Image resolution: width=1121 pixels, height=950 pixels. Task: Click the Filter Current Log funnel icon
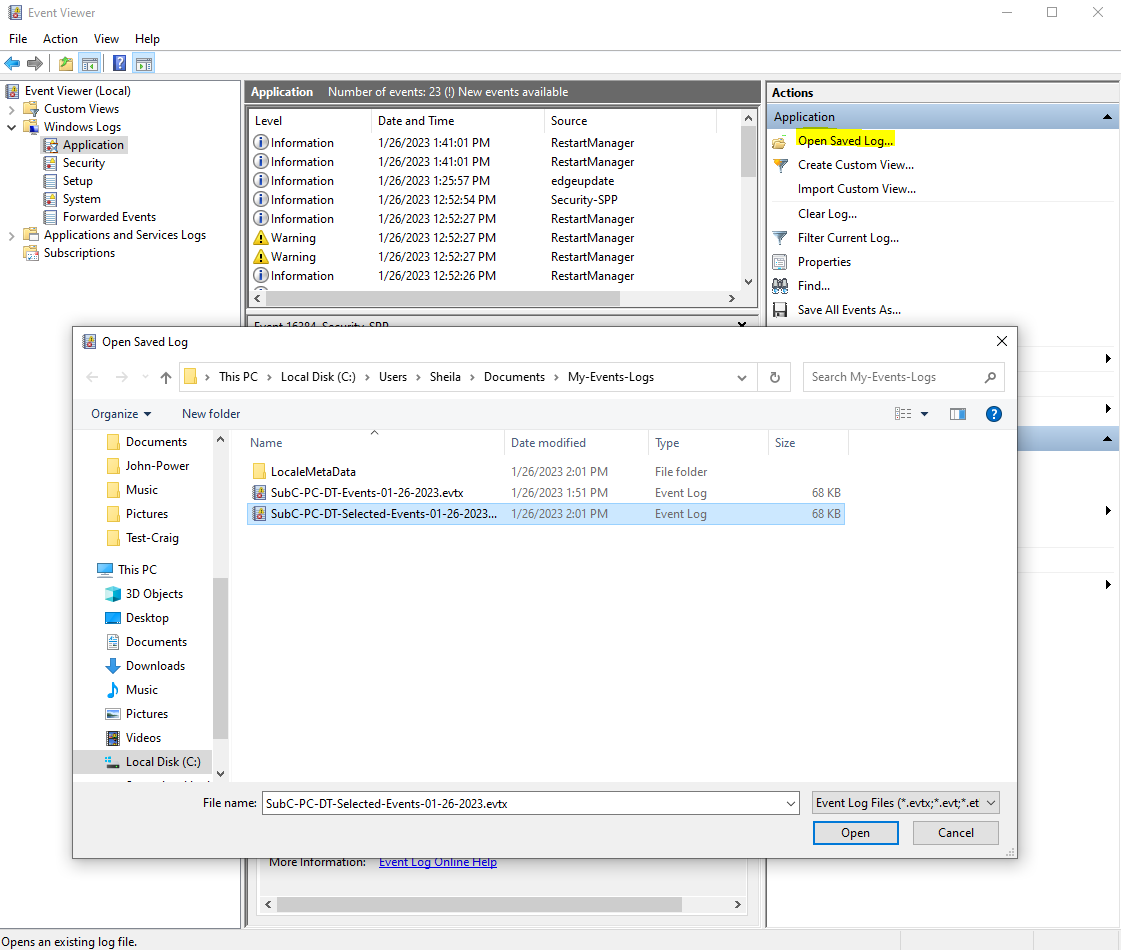[780, 238]
